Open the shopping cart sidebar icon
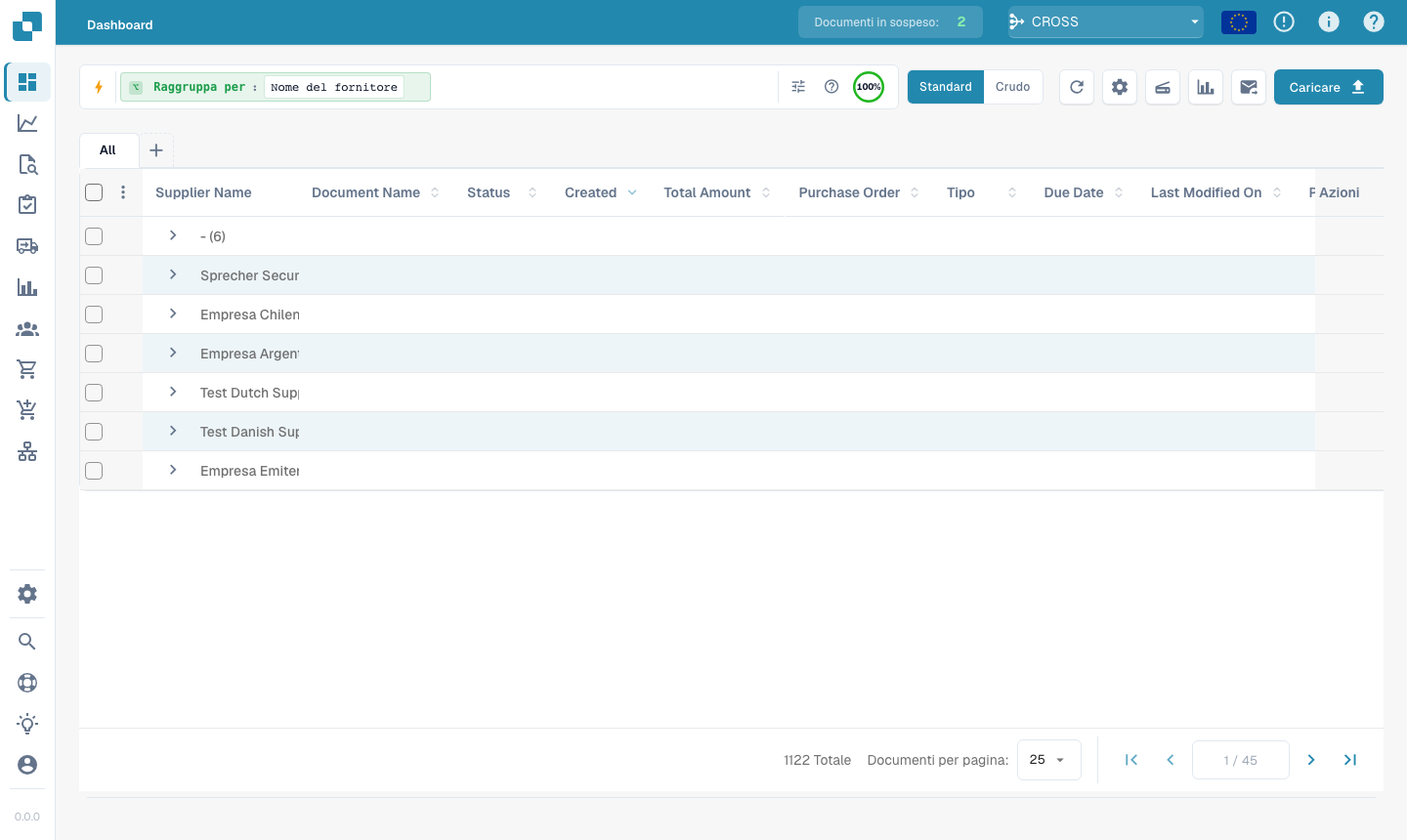Screen dimensions: 1407x840 pyautogui.click(x=27, y=369)
